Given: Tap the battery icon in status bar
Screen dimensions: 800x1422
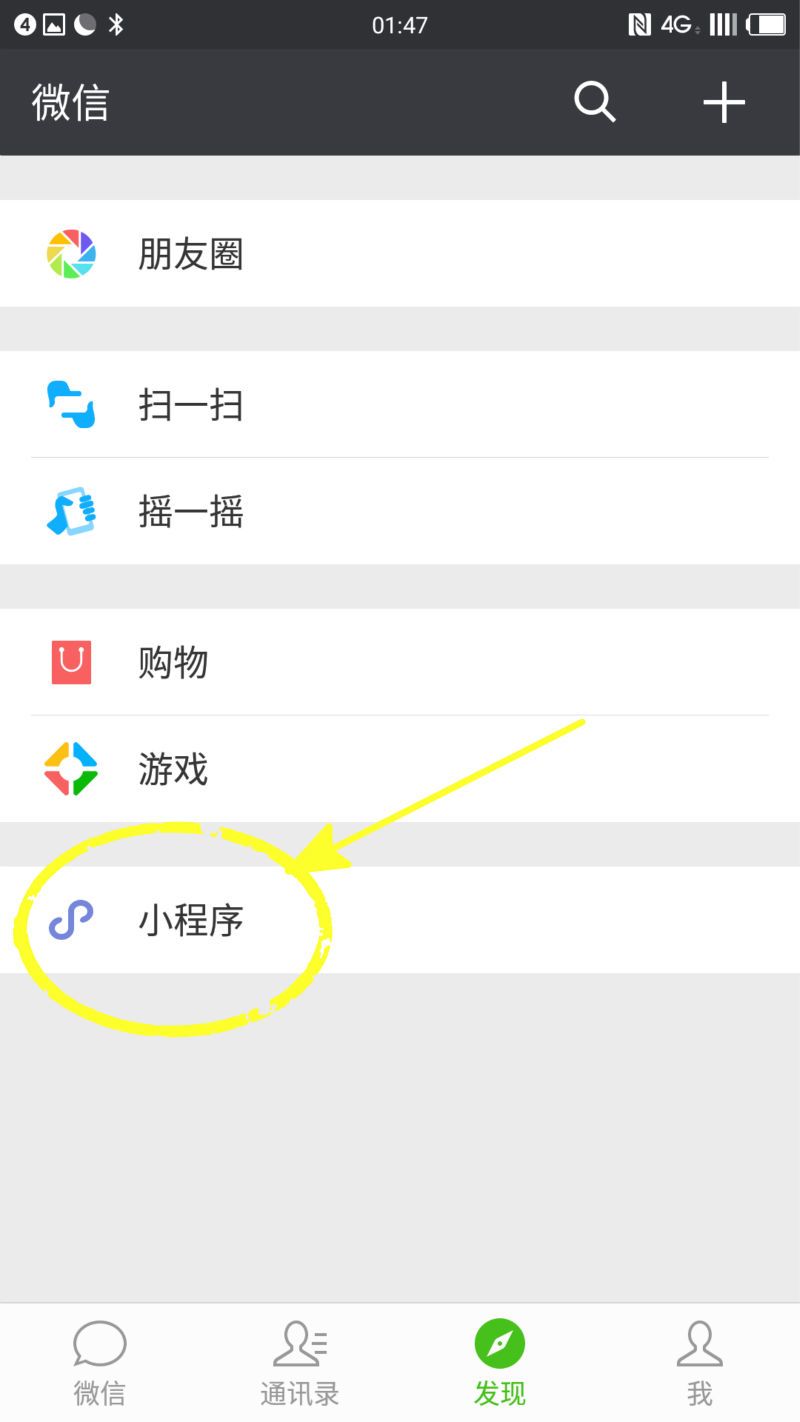Looking at the screenshot, I should click(766, 25).
